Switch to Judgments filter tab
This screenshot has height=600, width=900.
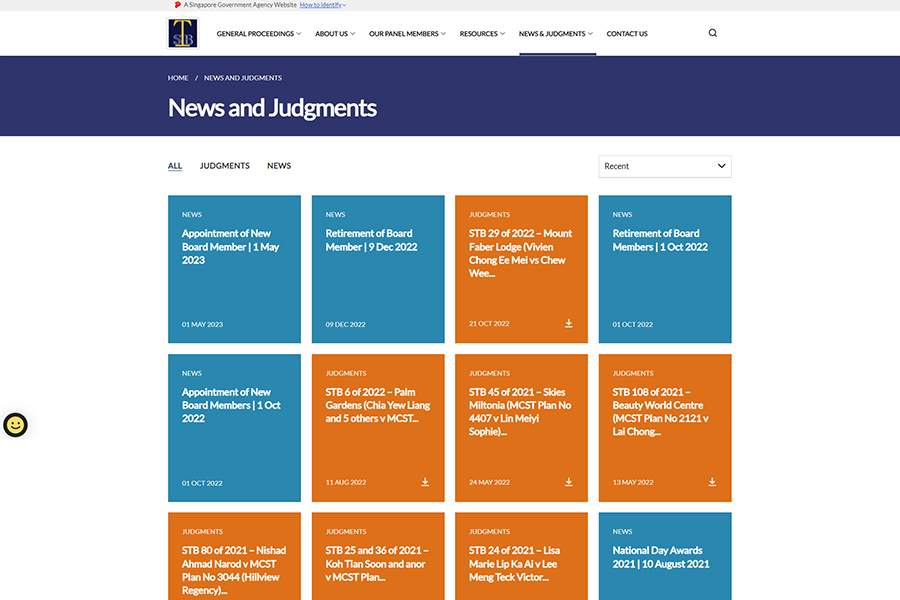[224, 166]
